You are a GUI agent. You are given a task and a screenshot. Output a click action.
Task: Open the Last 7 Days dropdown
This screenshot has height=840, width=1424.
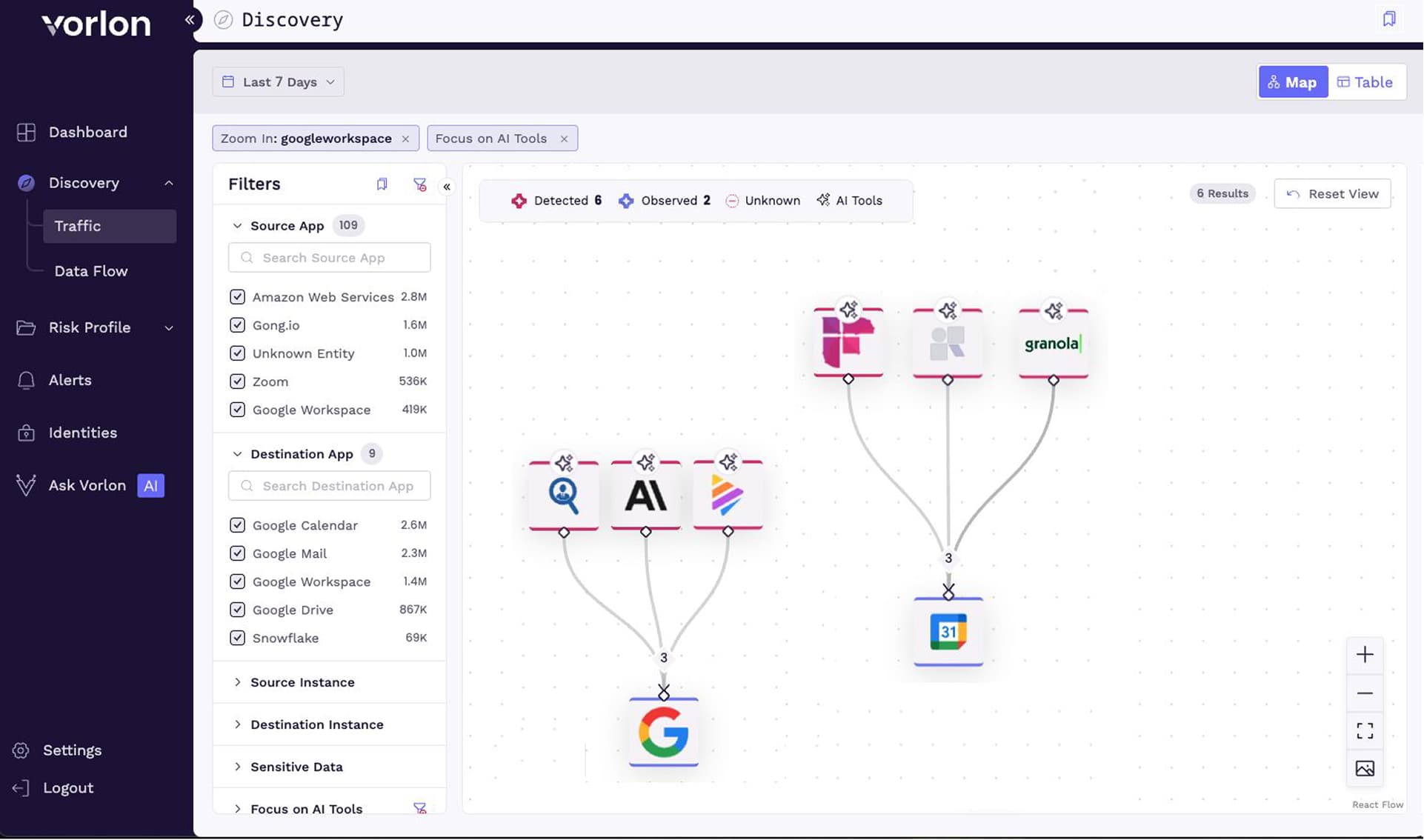point(279,82)
